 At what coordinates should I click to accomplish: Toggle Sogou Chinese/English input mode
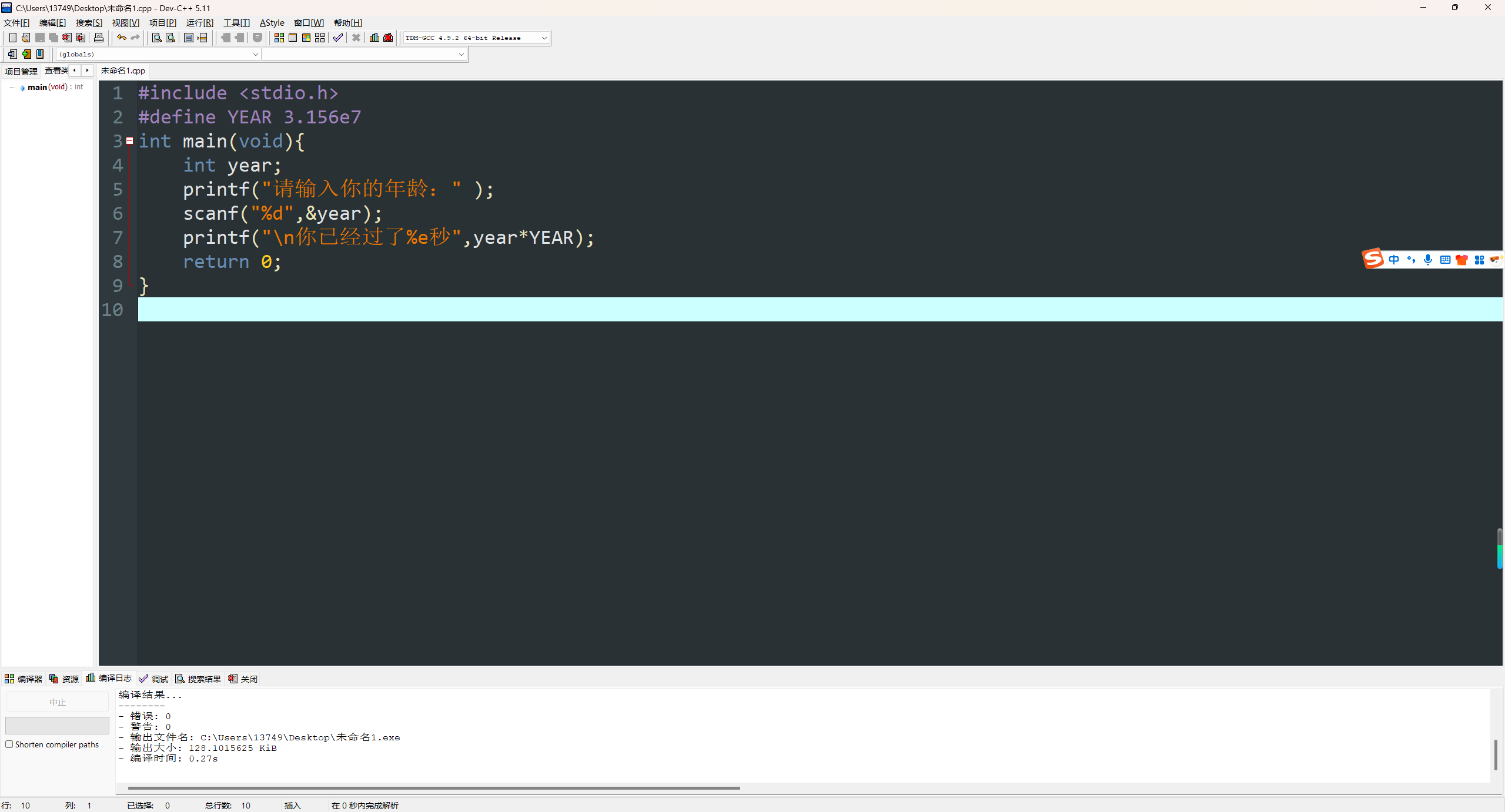tap(1394, 260)
